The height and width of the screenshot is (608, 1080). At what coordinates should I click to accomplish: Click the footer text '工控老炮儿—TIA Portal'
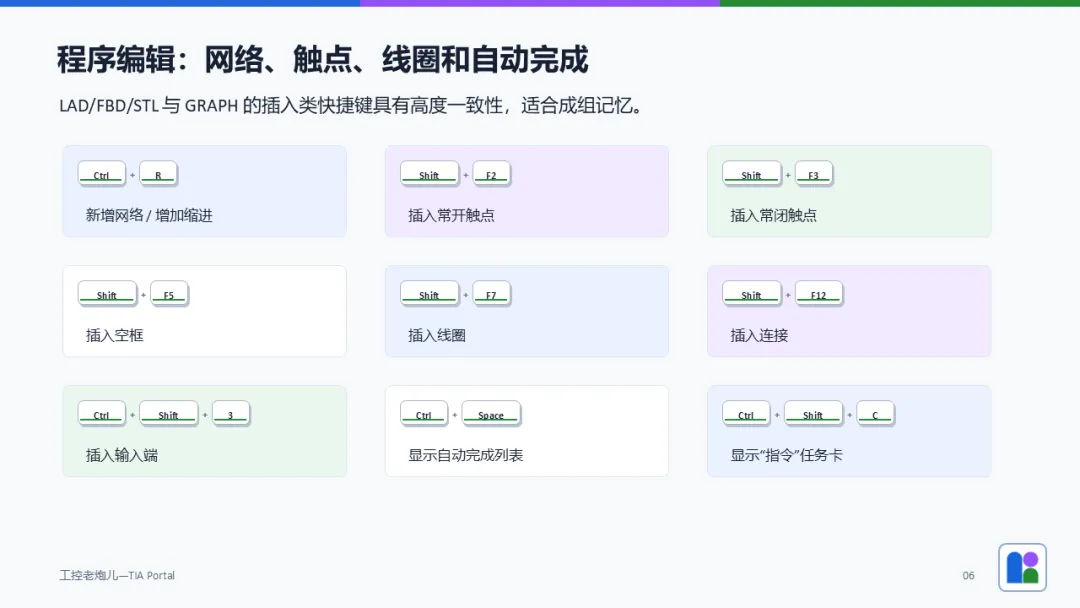pyautogui.click(x=117, y=575)
